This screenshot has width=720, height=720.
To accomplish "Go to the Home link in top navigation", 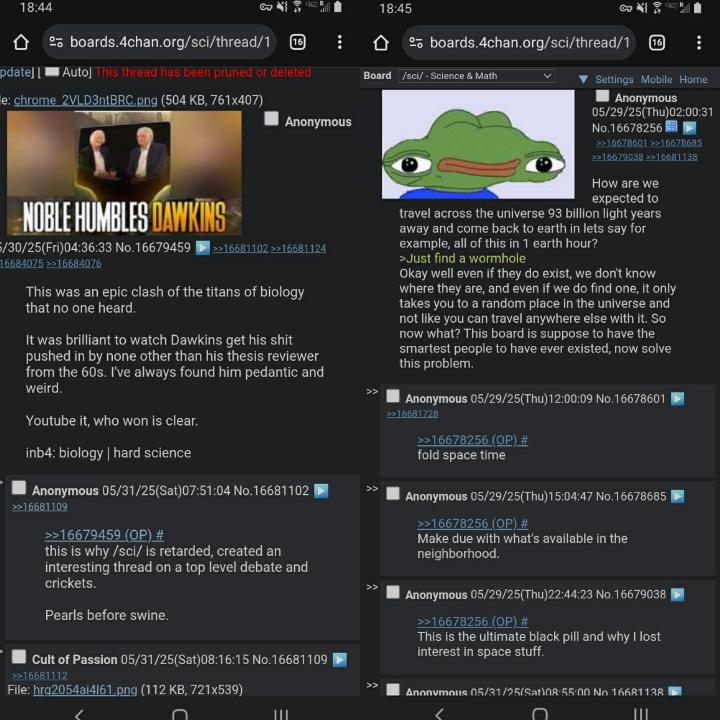I will pyautogui.click(x=693, y=79).
